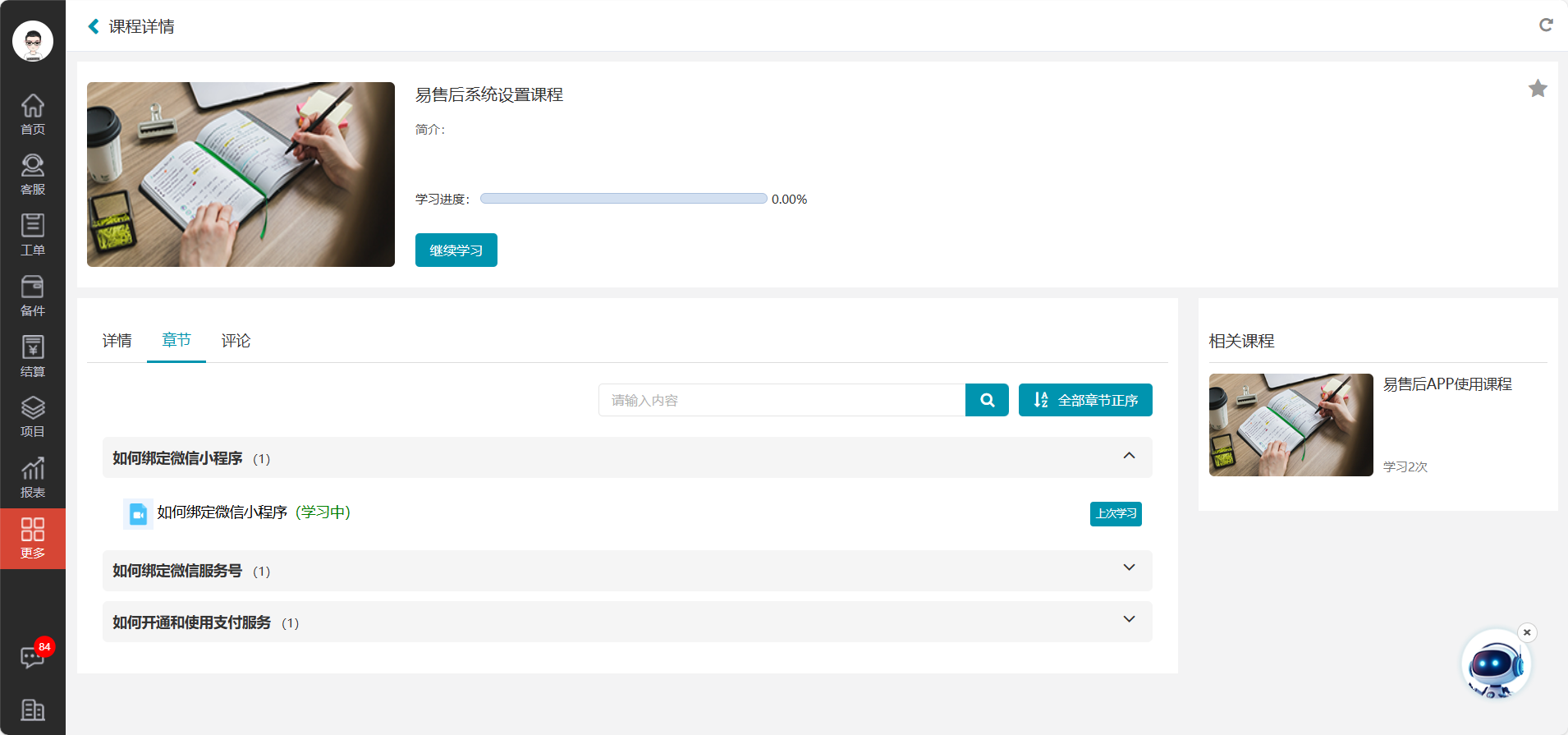
Task: Open 客服 customer service section
Action: click(33, 175)
